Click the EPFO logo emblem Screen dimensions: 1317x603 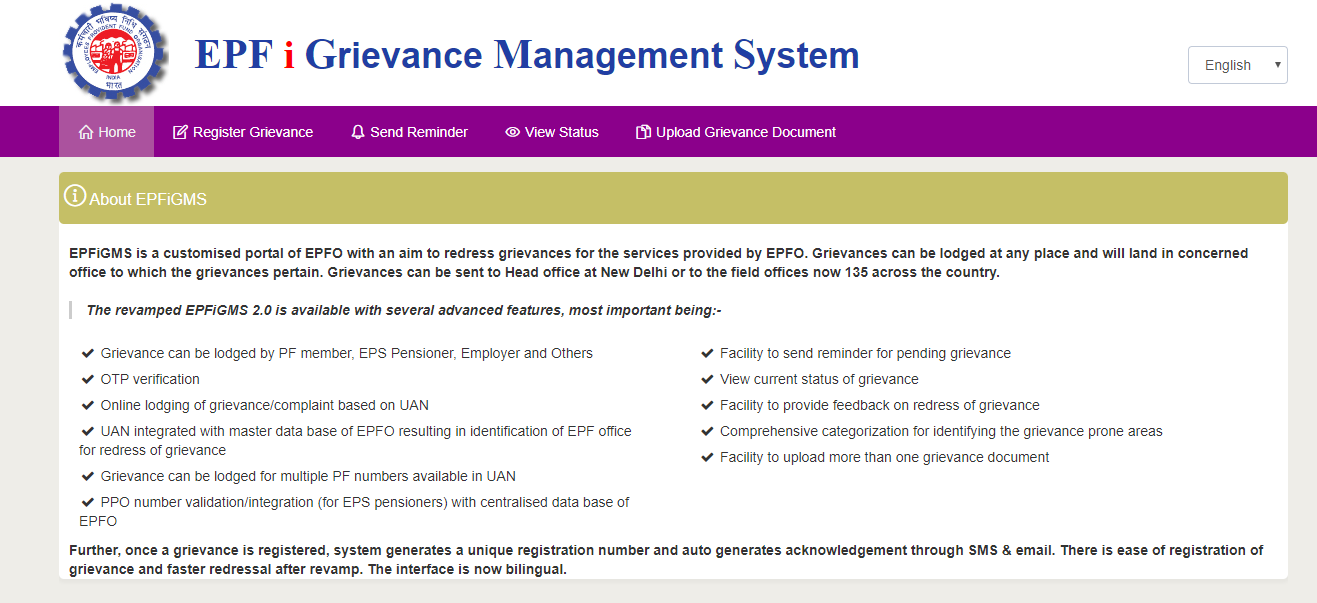tap(115, 54)
